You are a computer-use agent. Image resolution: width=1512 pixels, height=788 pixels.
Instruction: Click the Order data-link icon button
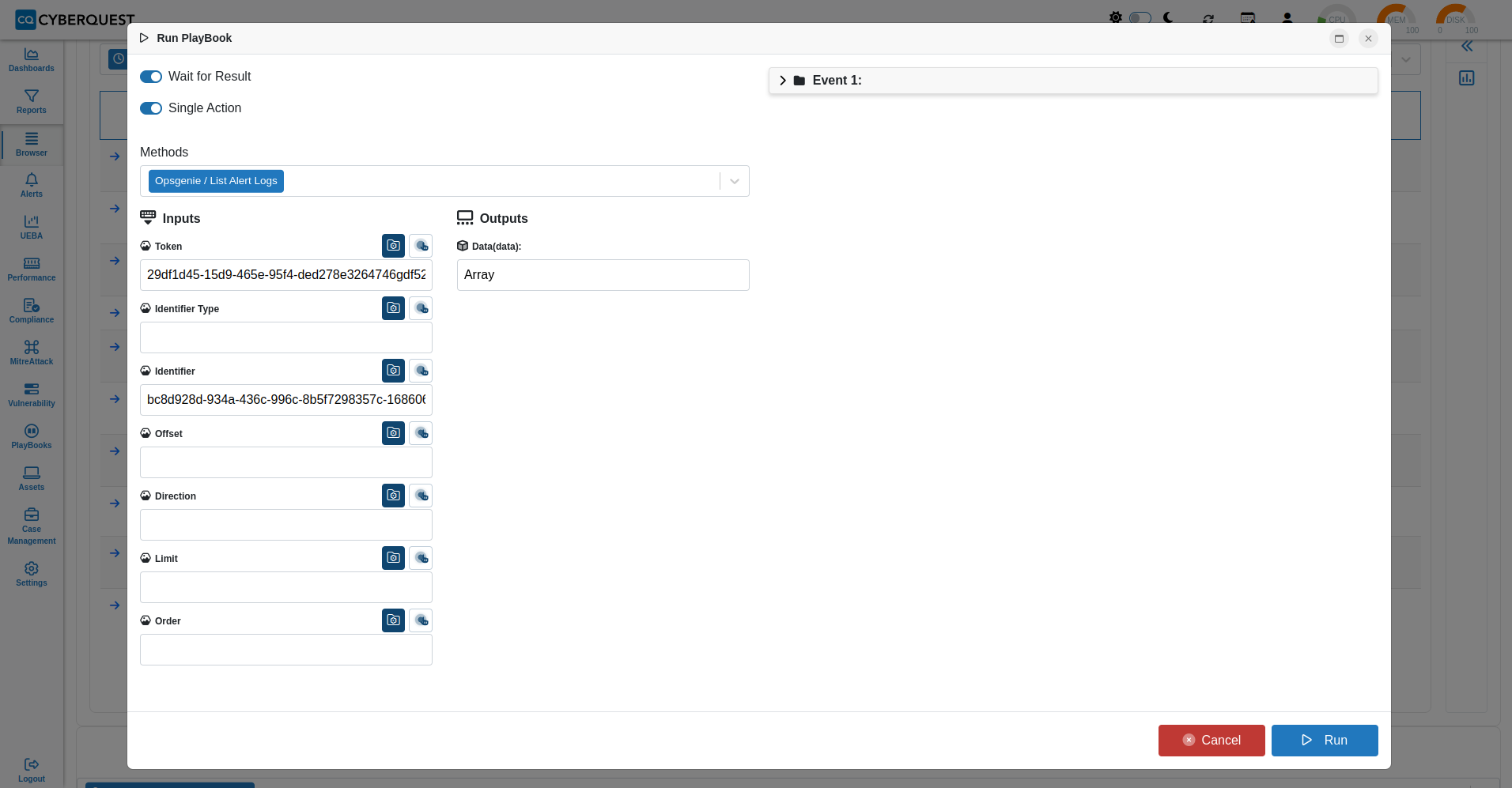pos(421,620)
